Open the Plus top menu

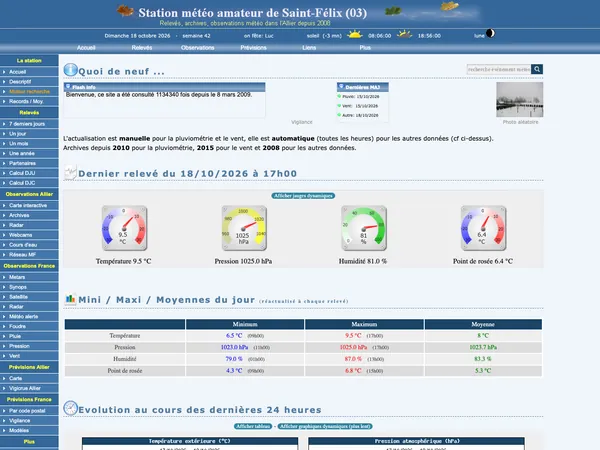[x=365, y=48]
